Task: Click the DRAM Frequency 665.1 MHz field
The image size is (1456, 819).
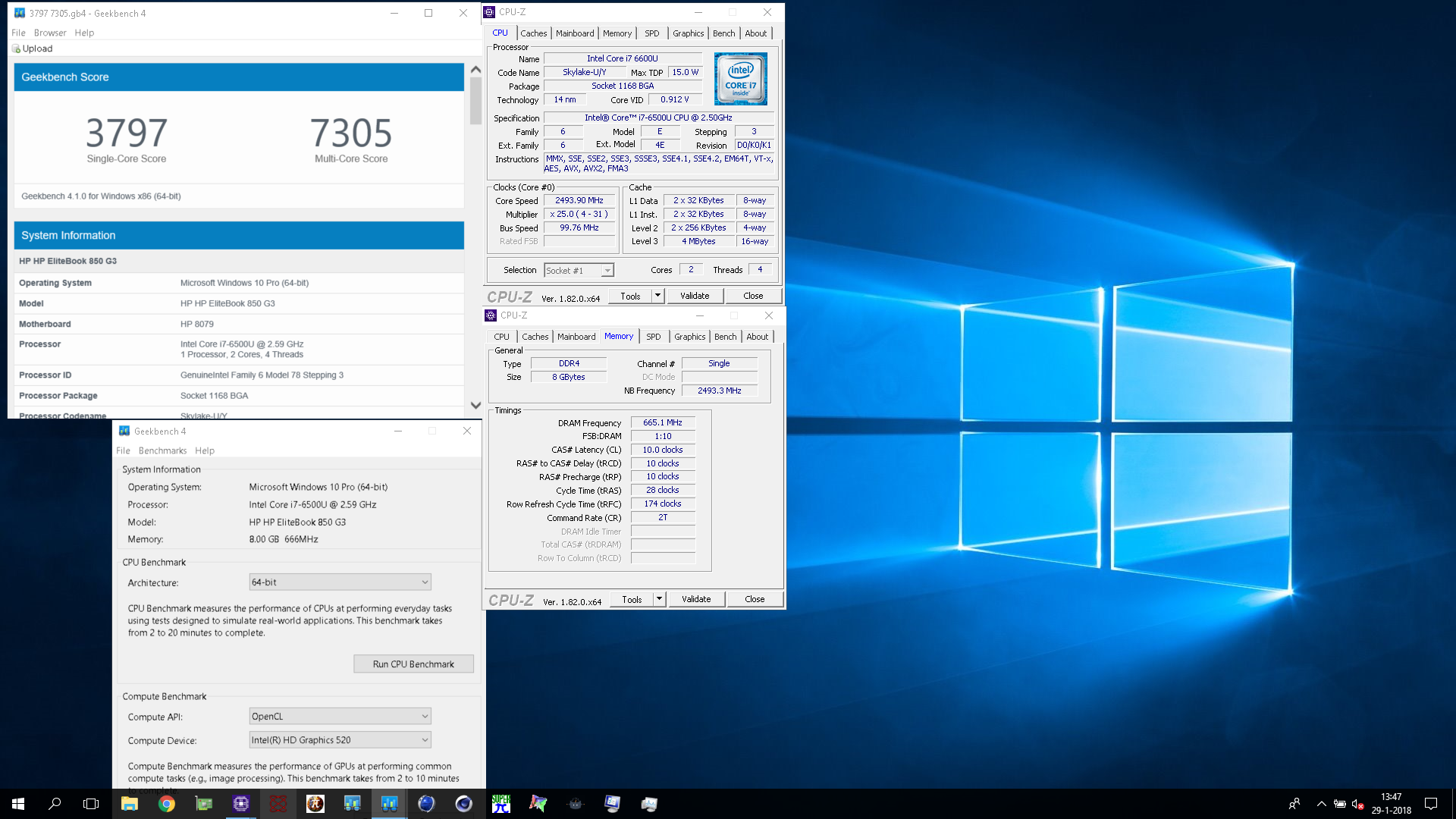Action: (x=663, y=423)
